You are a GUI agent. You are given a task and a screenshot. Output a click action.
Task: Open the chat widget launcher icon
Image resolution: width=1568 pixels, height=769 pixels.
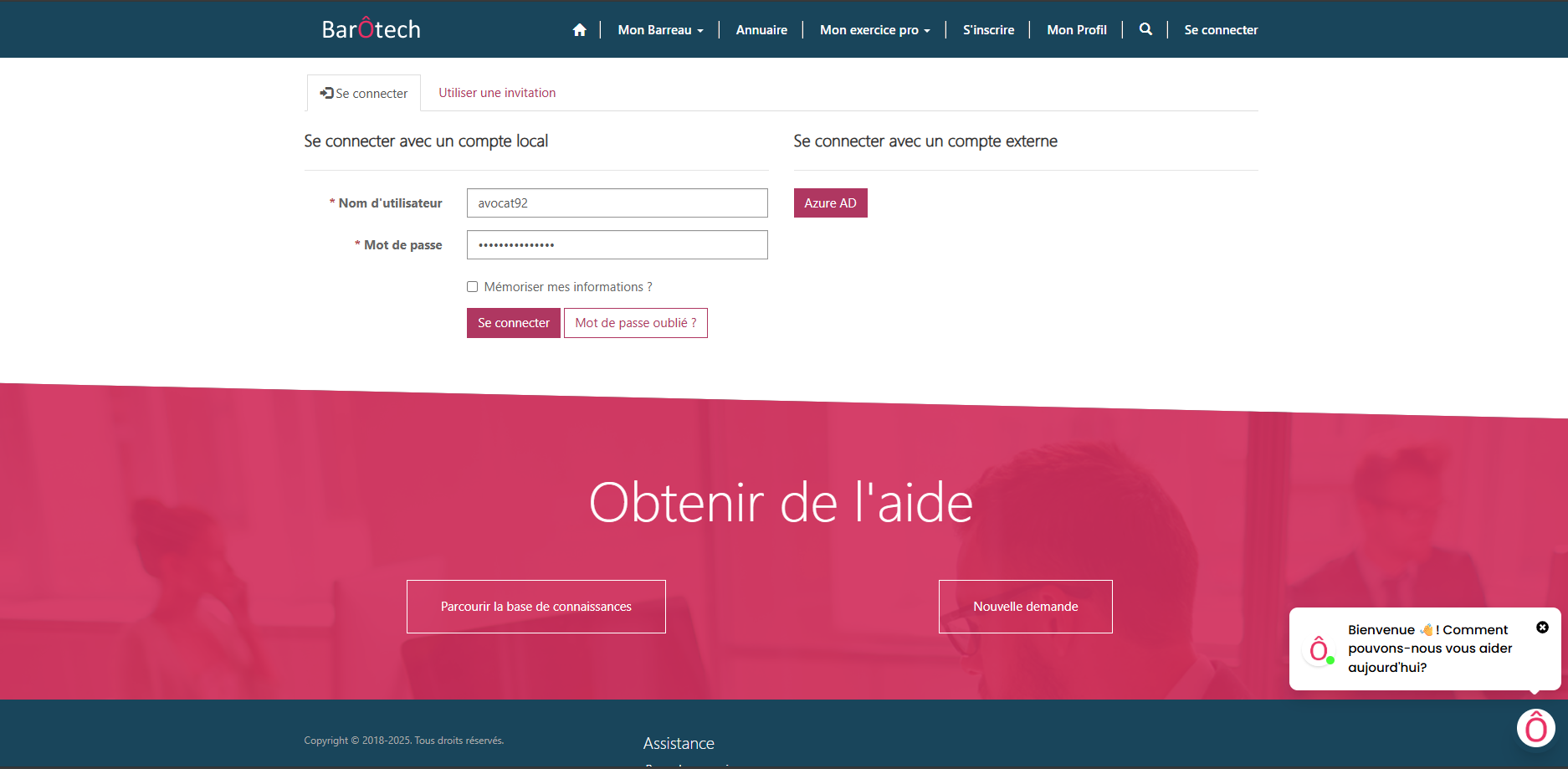point(1535,728)
